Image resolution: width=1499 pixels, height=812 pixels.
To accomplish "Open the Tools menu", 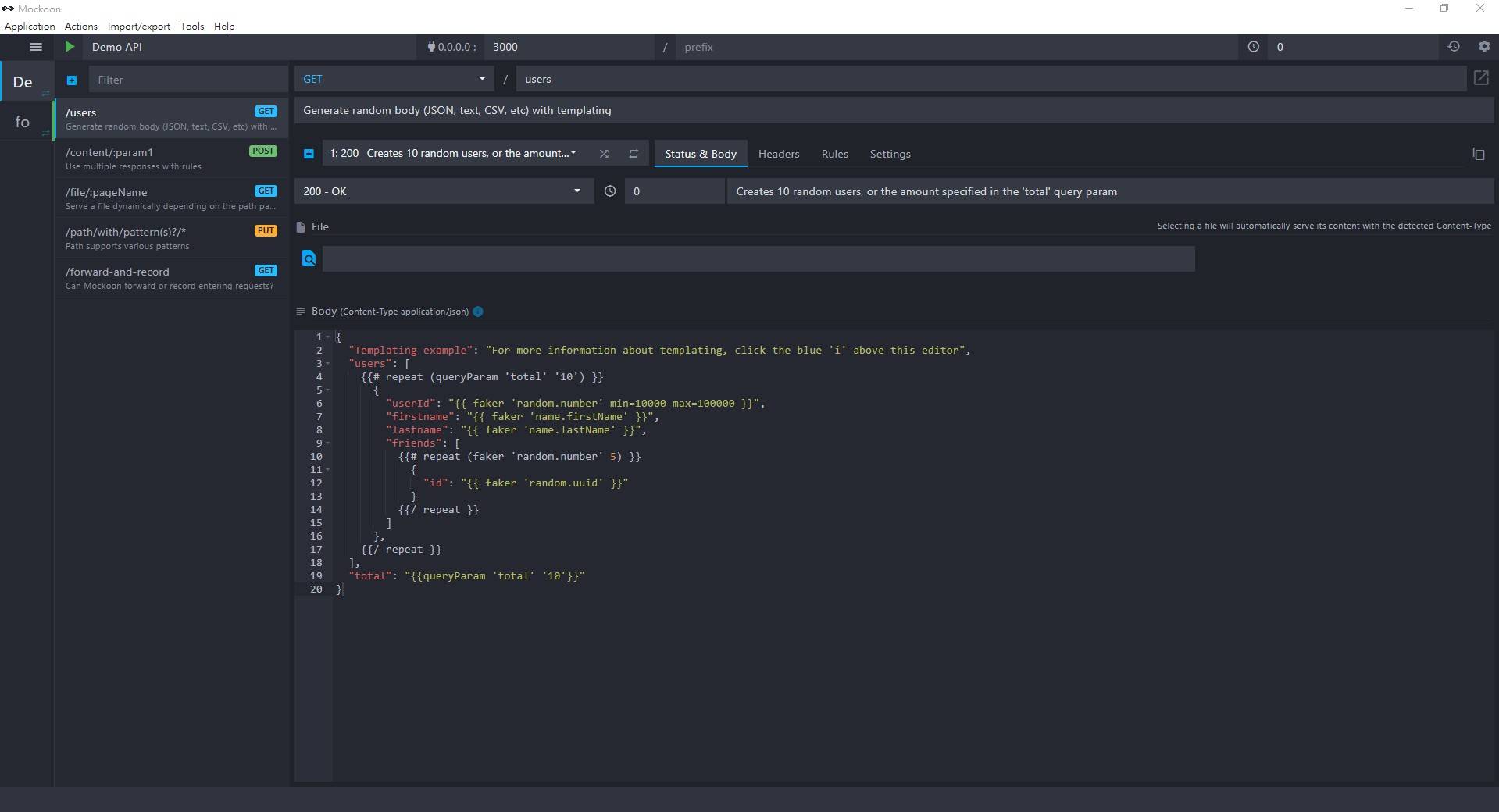I will 192,26.
